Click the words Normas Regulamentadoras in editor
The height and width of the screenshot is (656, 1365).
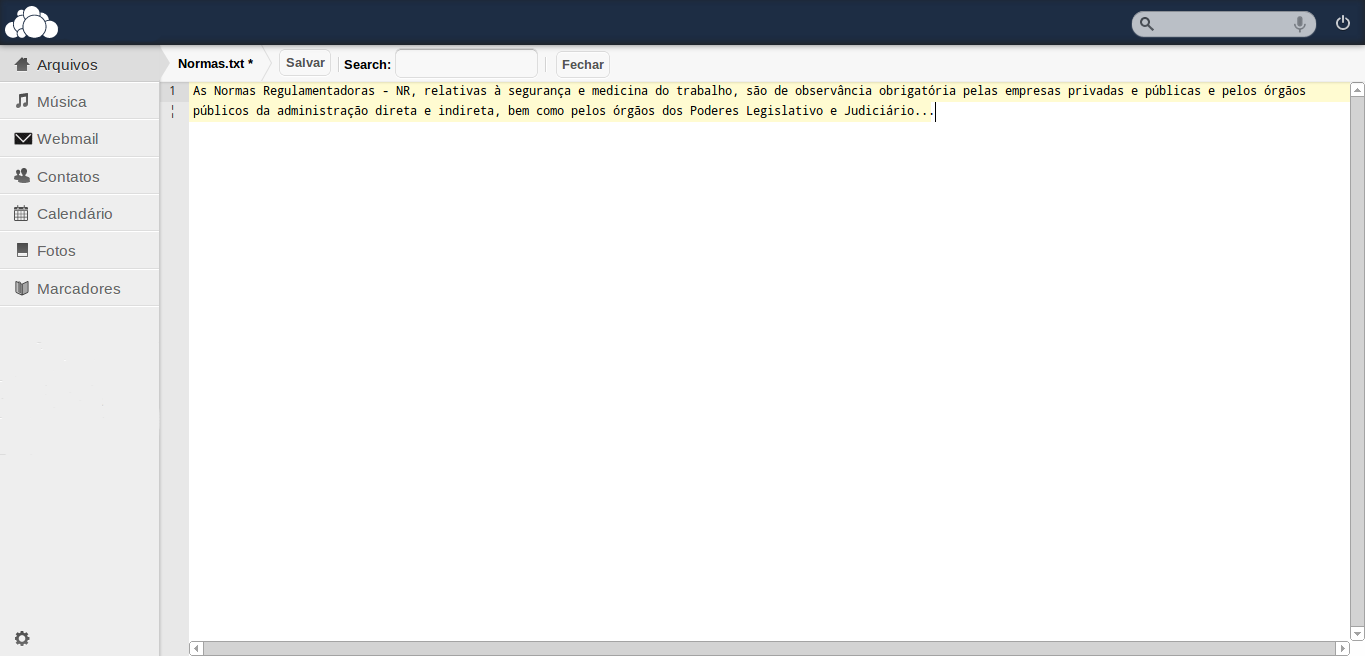click(294, 91)
